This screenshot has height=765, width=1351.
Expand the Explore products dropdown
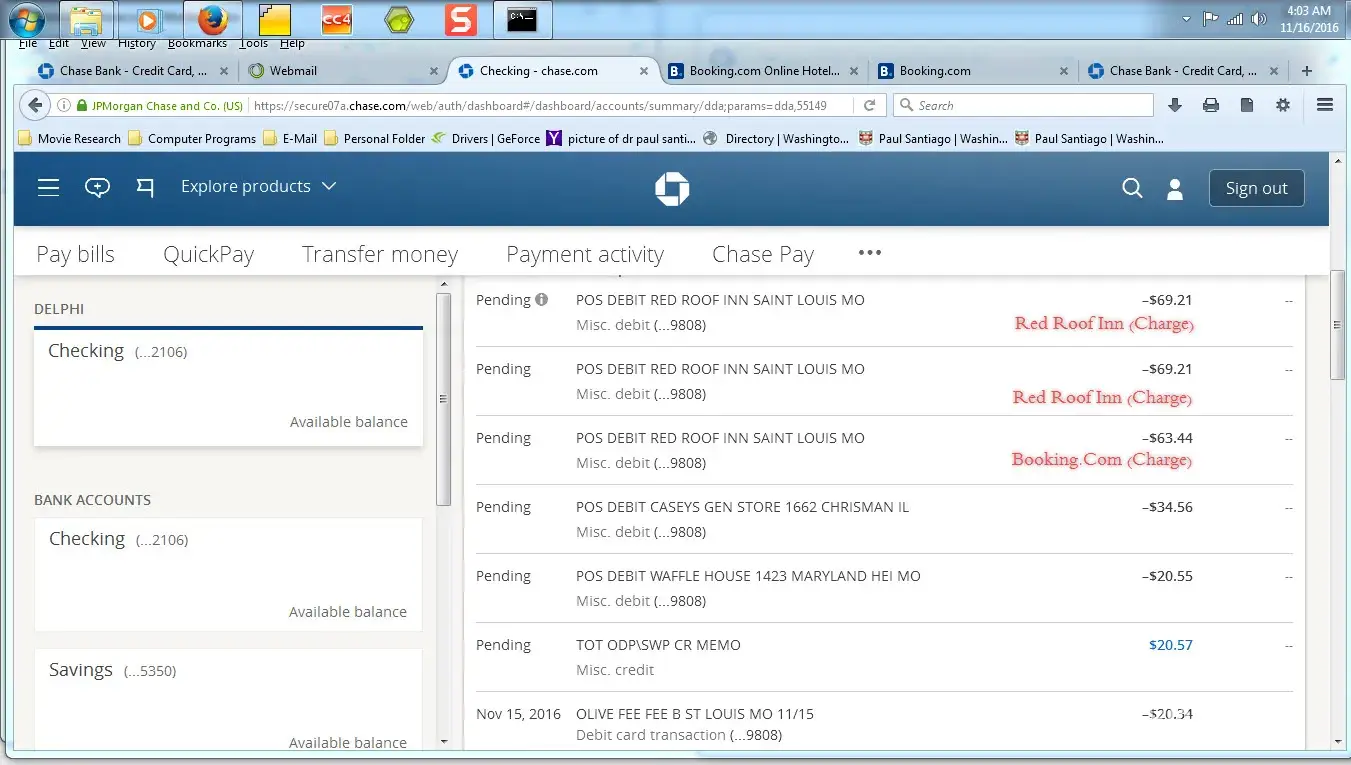[258, 187]
